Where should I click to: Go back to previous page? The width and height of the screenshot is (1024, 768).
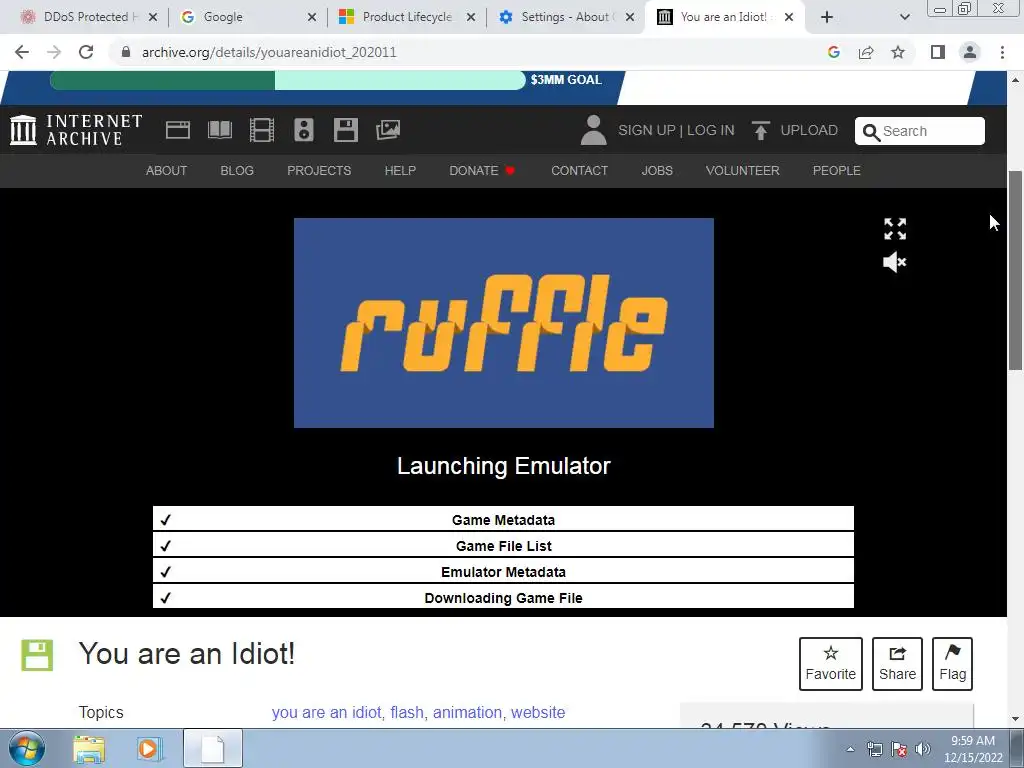tap(22, 52)
